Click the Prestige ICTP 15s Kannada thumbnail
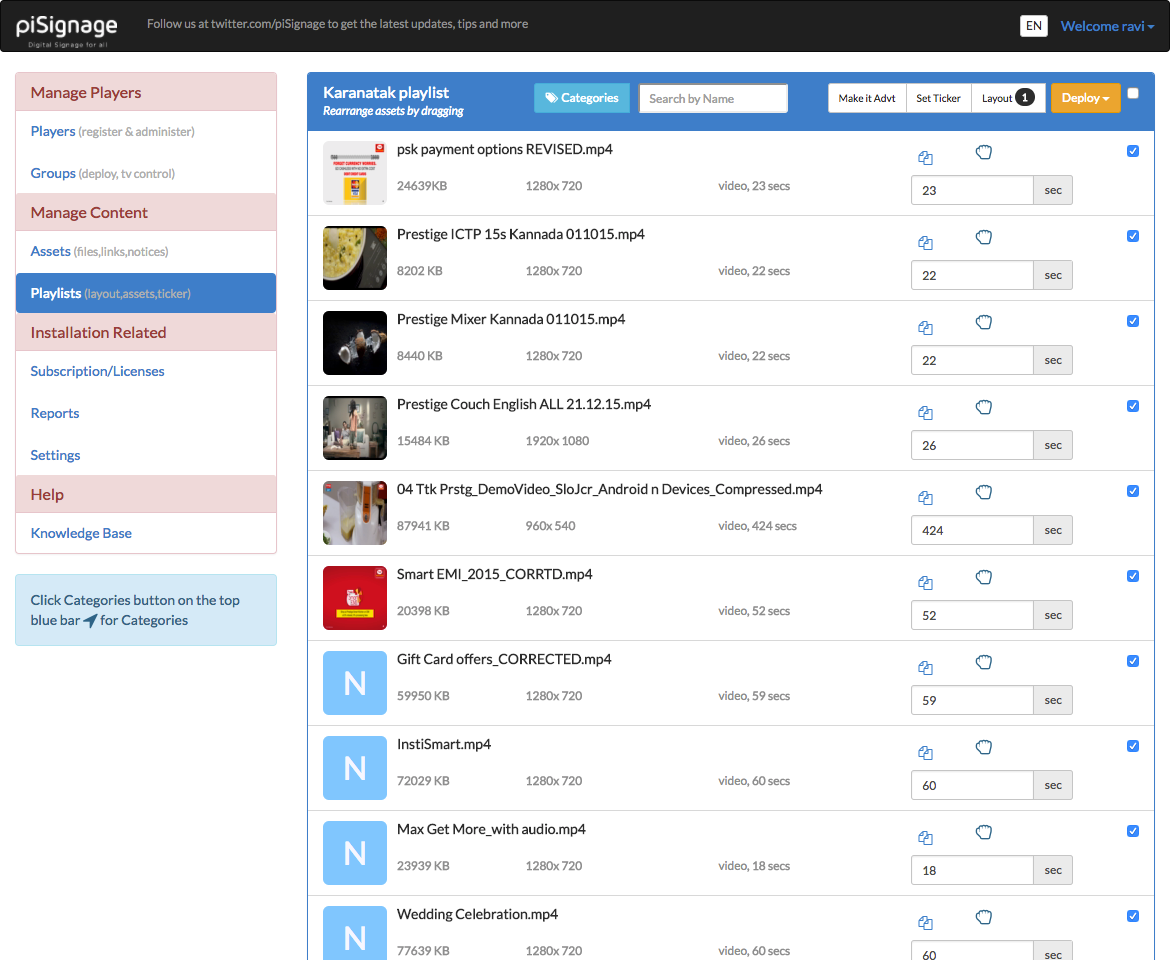The width and height of the screenshot is (1170, 960). pos(355,258)
